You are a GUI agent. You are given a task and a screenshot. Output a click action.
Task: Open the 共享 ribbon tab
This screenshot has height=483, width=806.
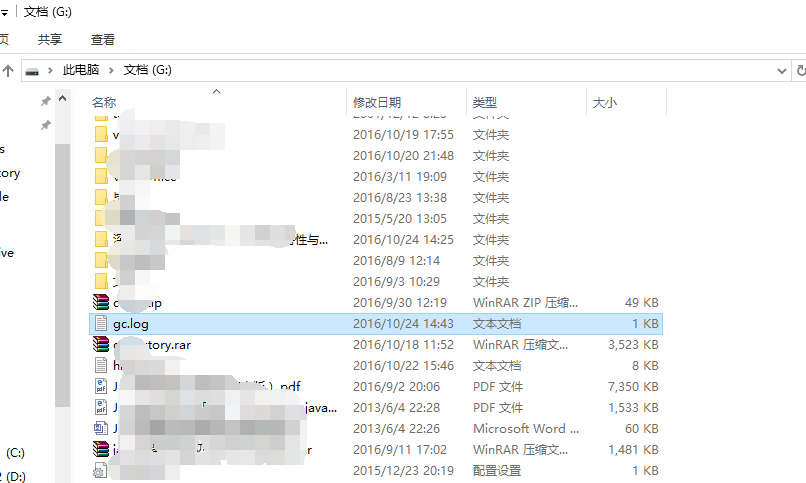50,40
